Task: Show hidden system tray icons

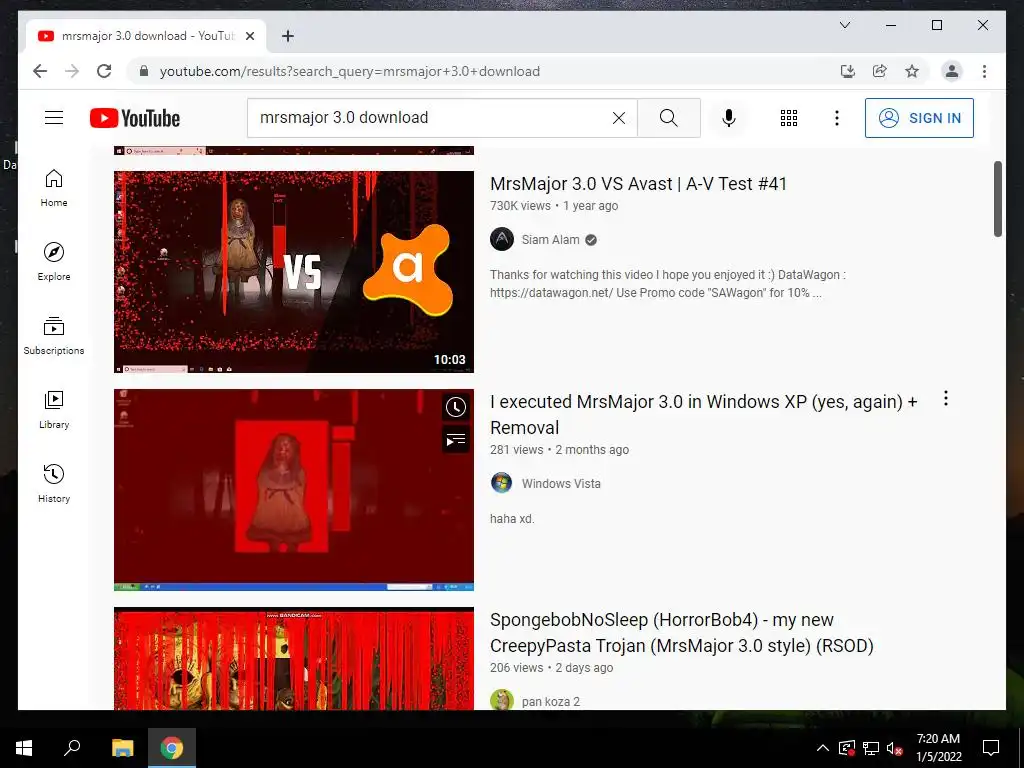Action: click(823, 748)
